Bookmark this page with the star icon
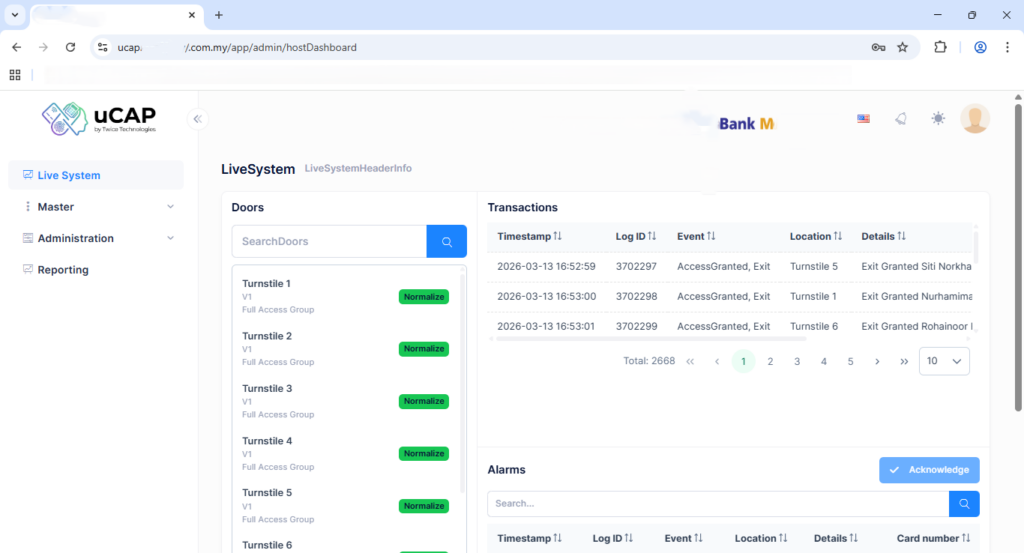Viewport: 1024px width, 553px height. (x=902, y=47)
